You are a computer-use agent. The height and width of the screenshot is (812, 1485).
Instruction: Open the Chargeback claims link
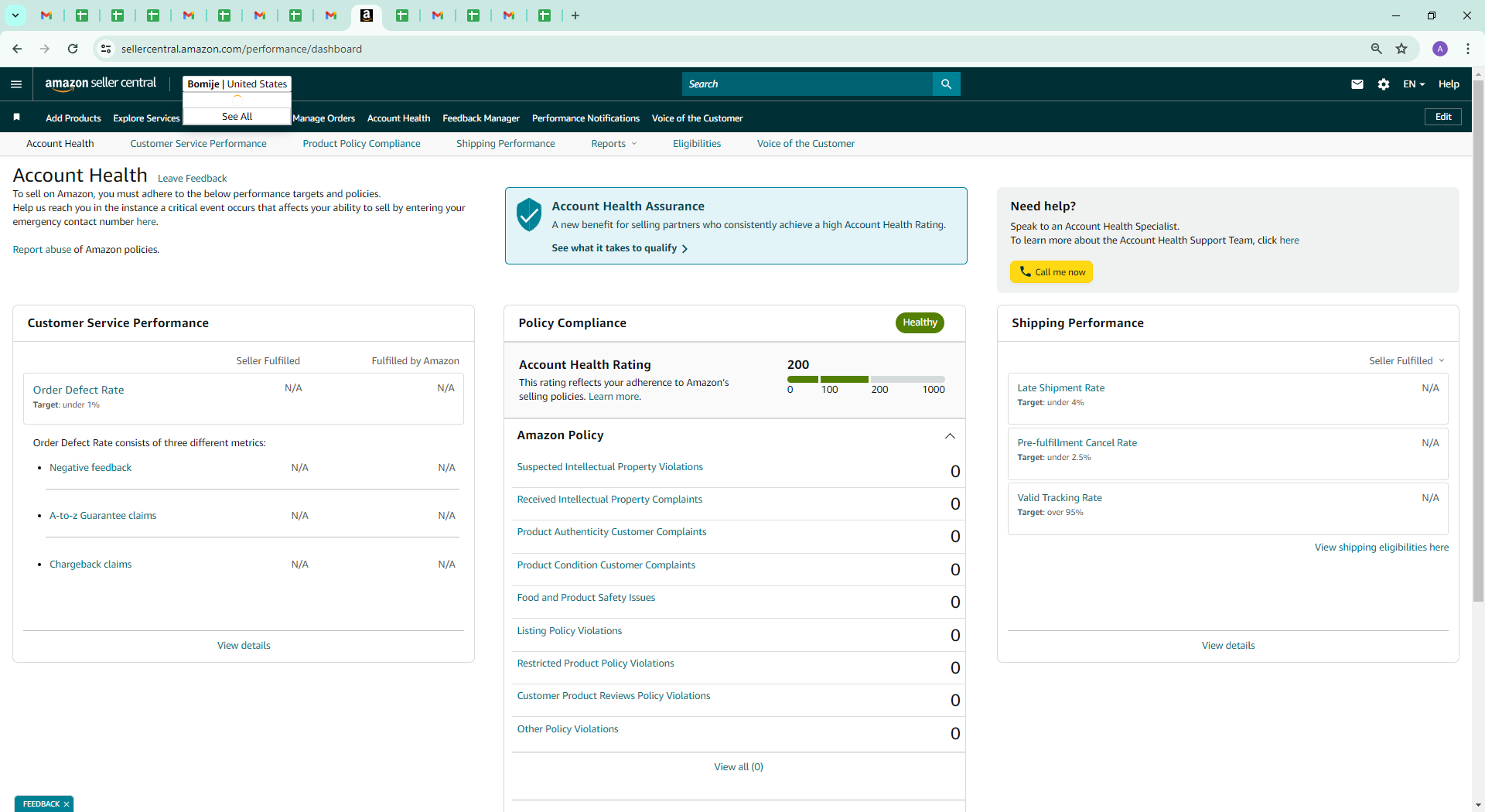90,565
